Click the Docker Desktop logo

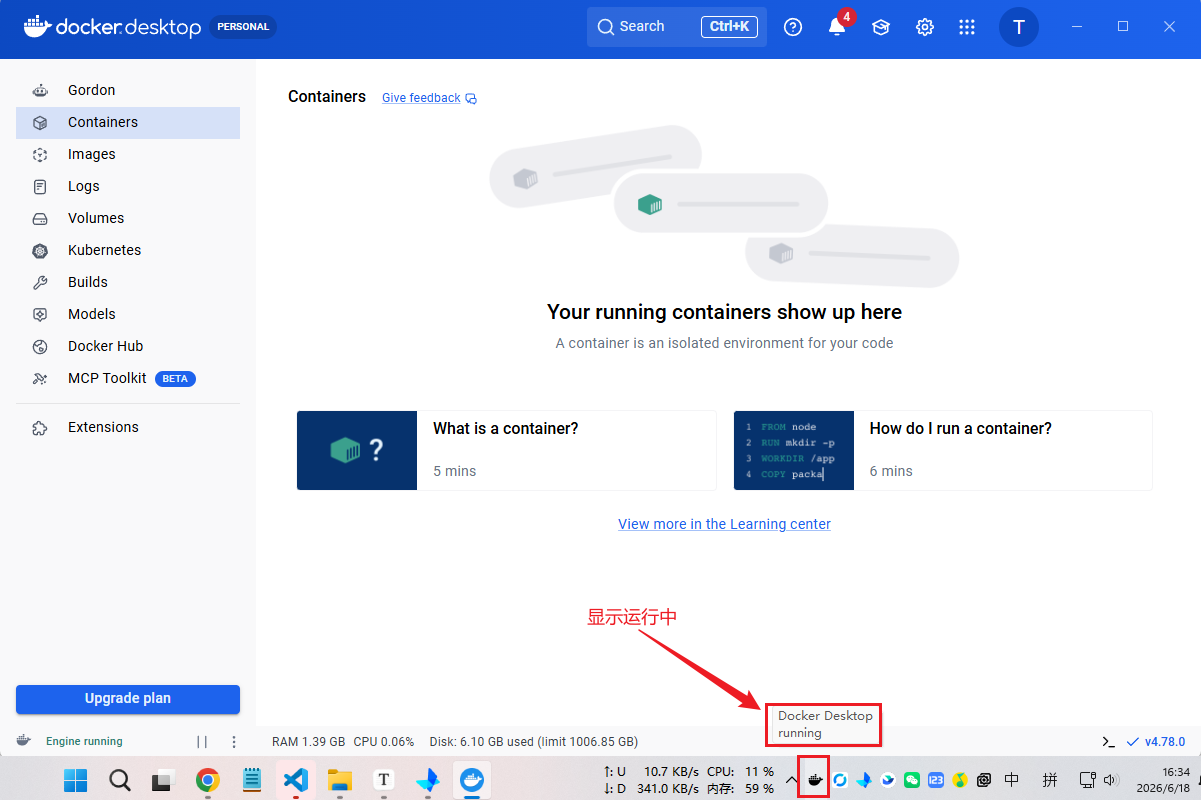[112, 27]
